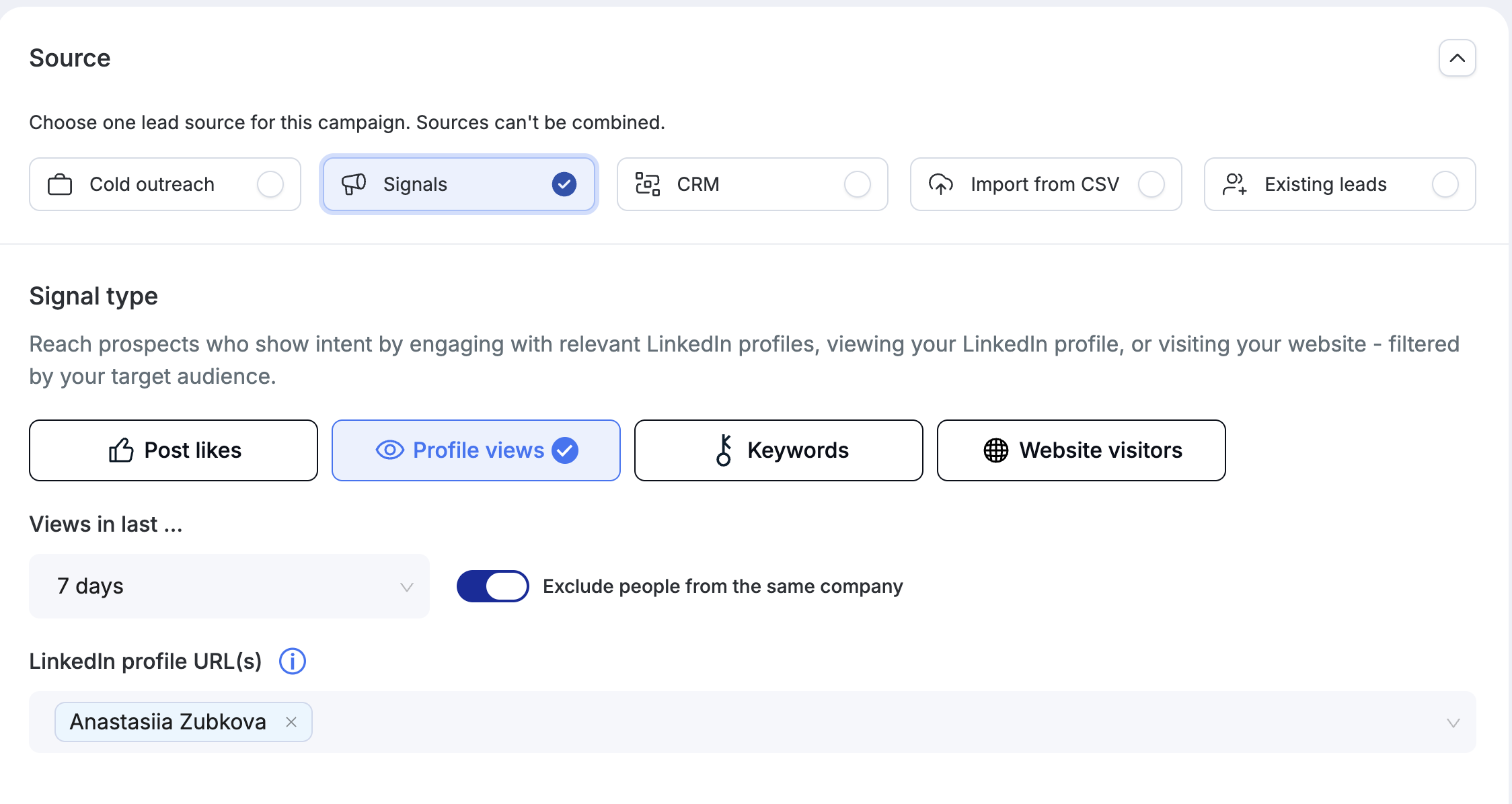Select the Cold outreach radio button
Viewport: 1512px width, 804px height.
coord(270,184)
